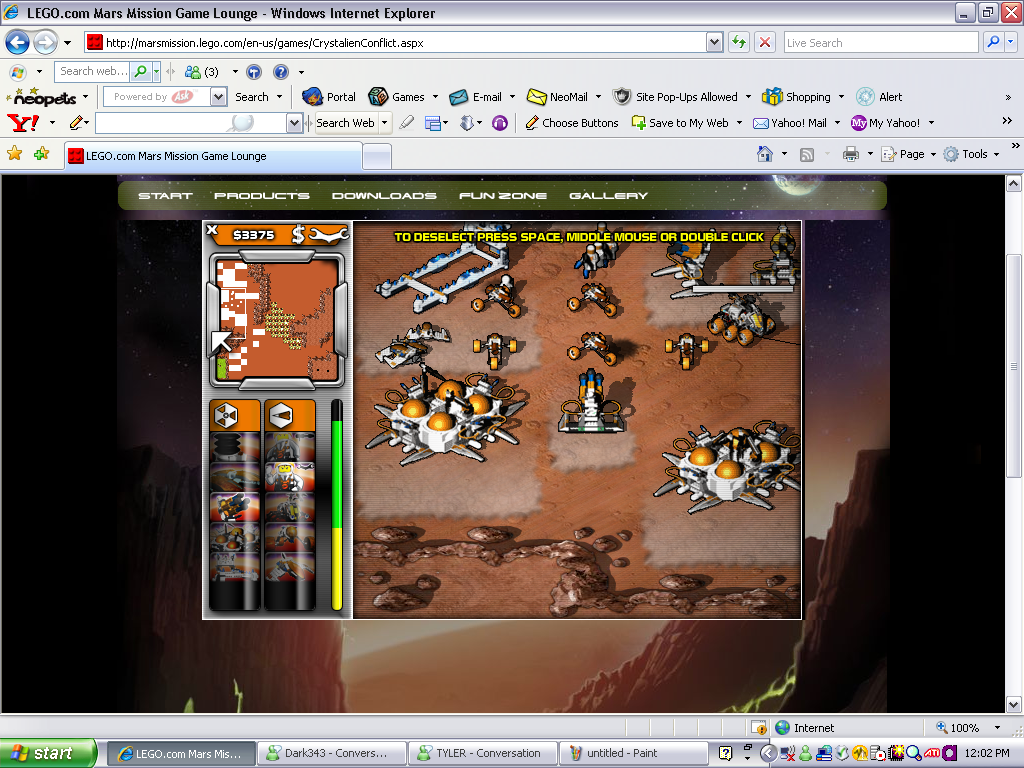Click the minimap bottom scroll tab
1024x768 pixels.
277,383
